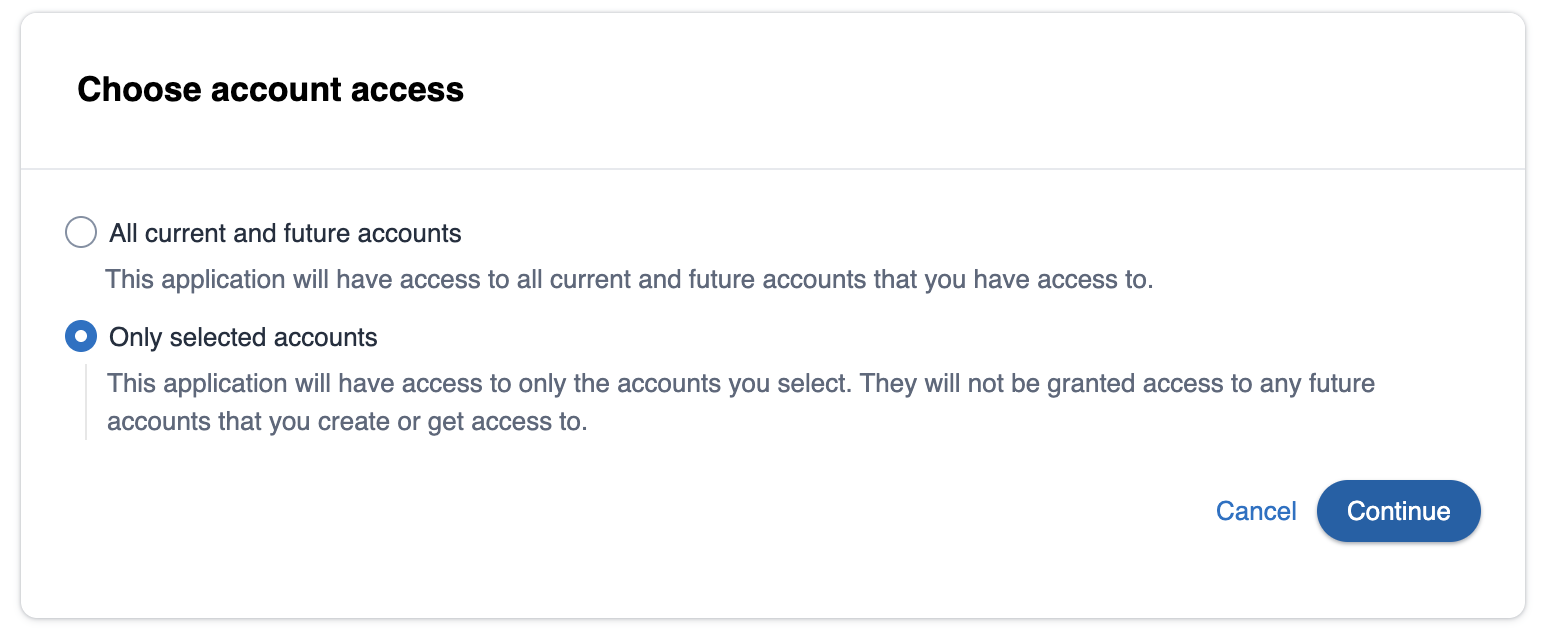Confirm selection with the Continue button
The height and width of the screenshot is (637, 1551).
(1397, 511)
